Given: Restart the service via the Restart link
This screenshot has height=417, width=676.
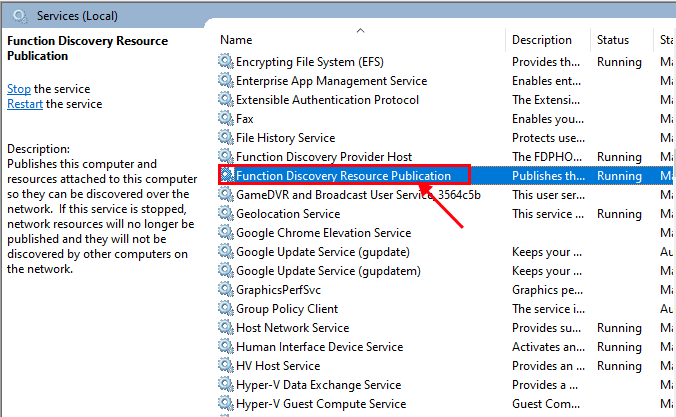Looking at the screenshot, I should (25, 104).
